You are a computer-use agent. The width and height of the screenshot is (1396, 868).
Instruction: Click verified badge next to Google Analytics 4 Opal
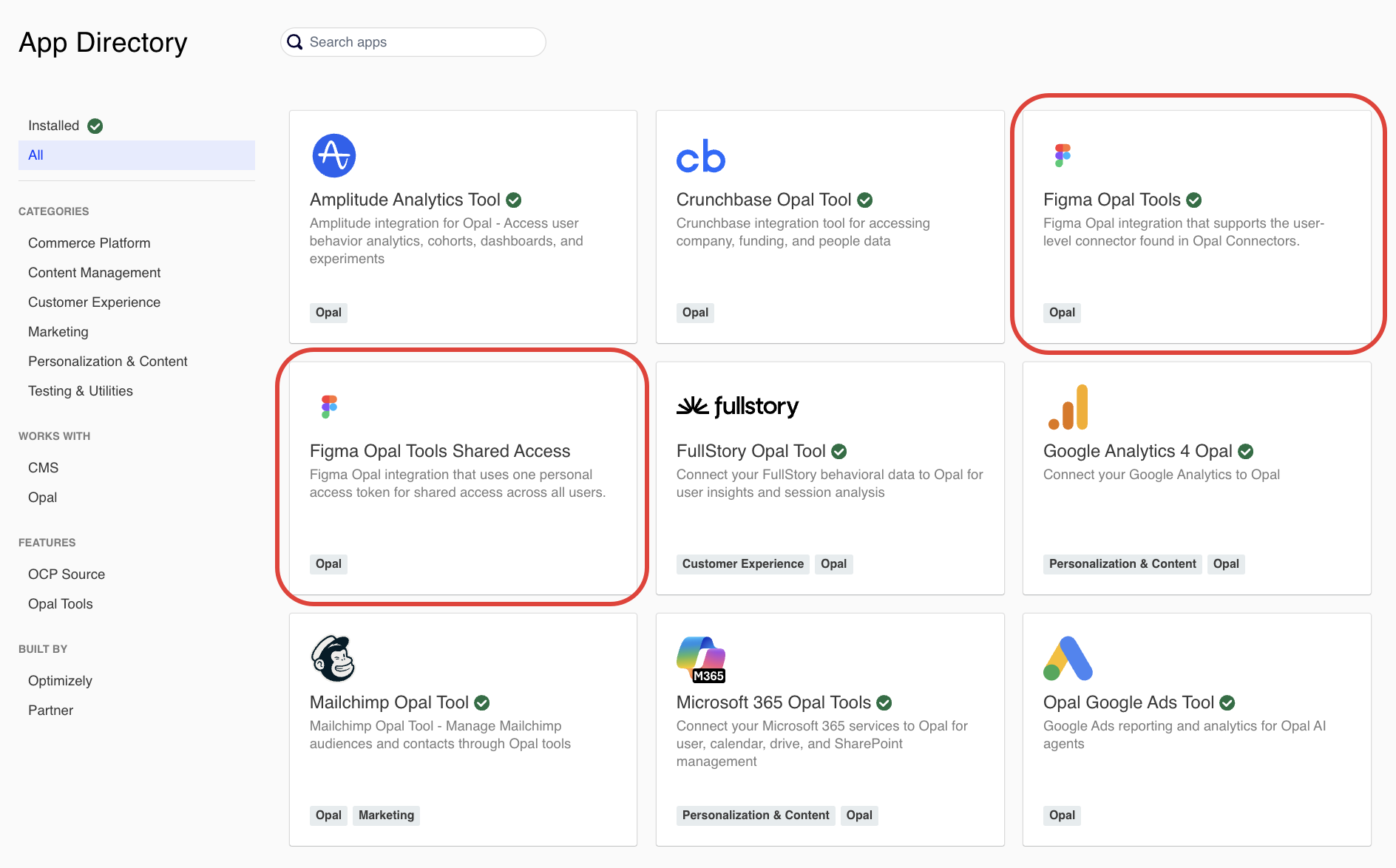point(1246,451)
